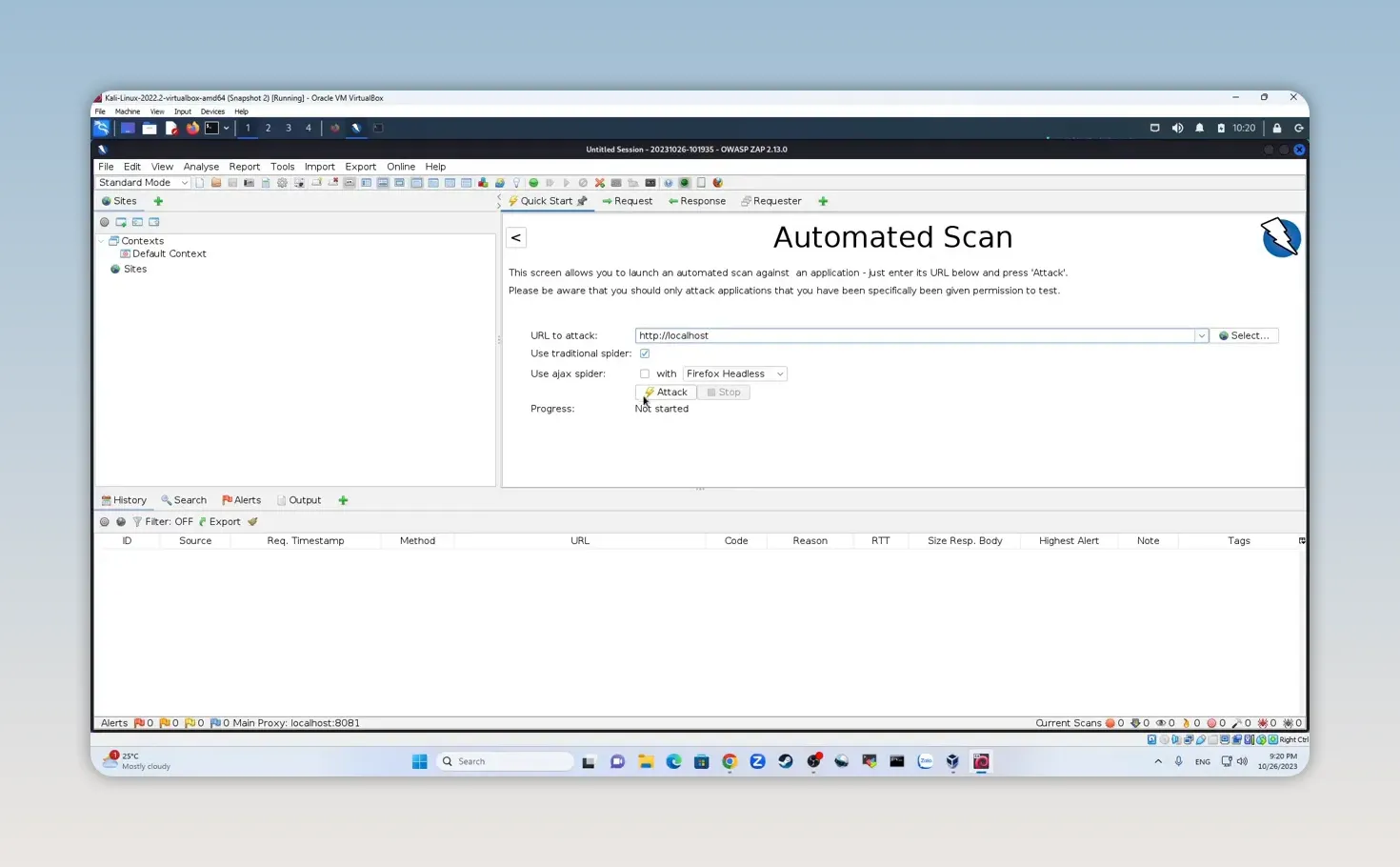Image resolution: width=1400 pixels, height=867 pixels.
Task: Show hidden icons chevron in Windows tray
Action: pos(1158,761)
